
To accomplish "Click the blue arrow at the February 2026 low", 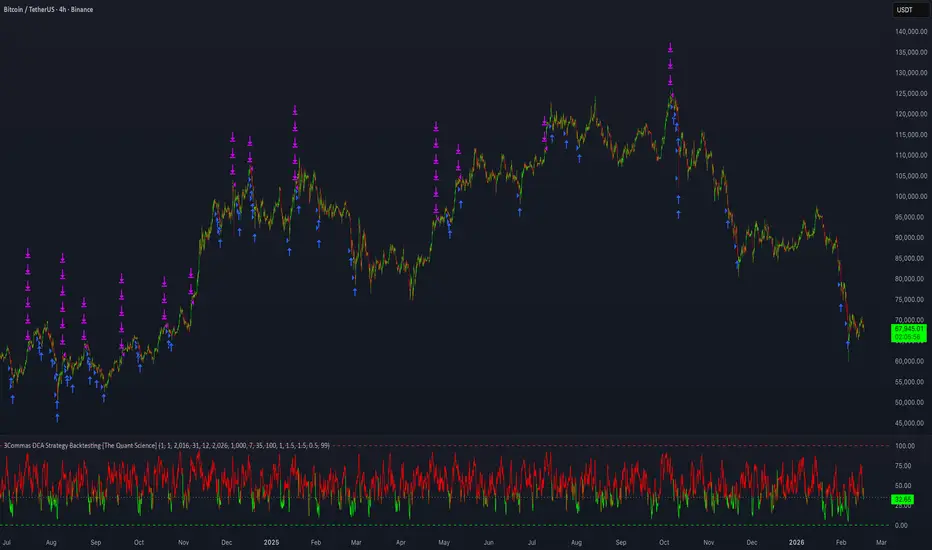I will [x=848, y=342].
